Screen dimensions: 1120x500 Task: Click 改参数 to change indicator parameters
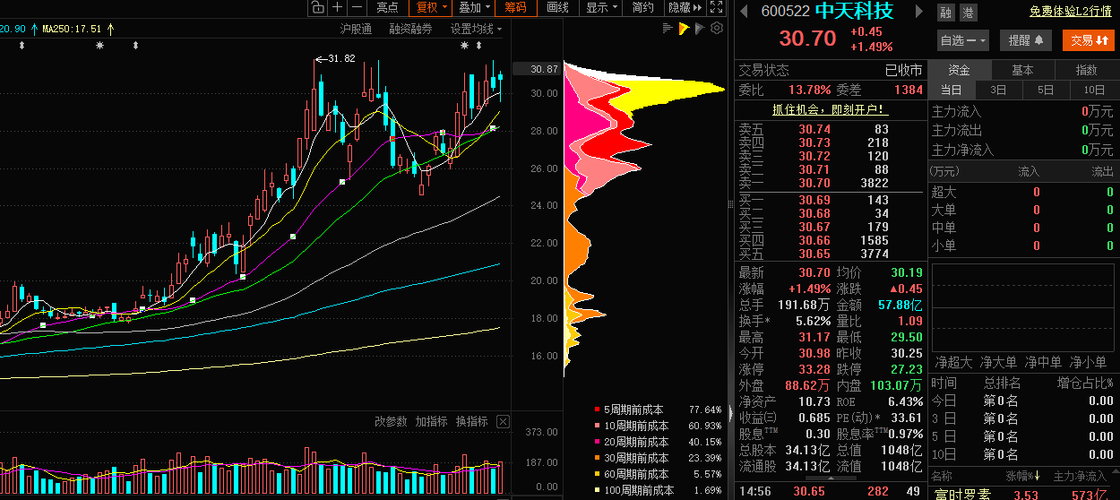391,421
